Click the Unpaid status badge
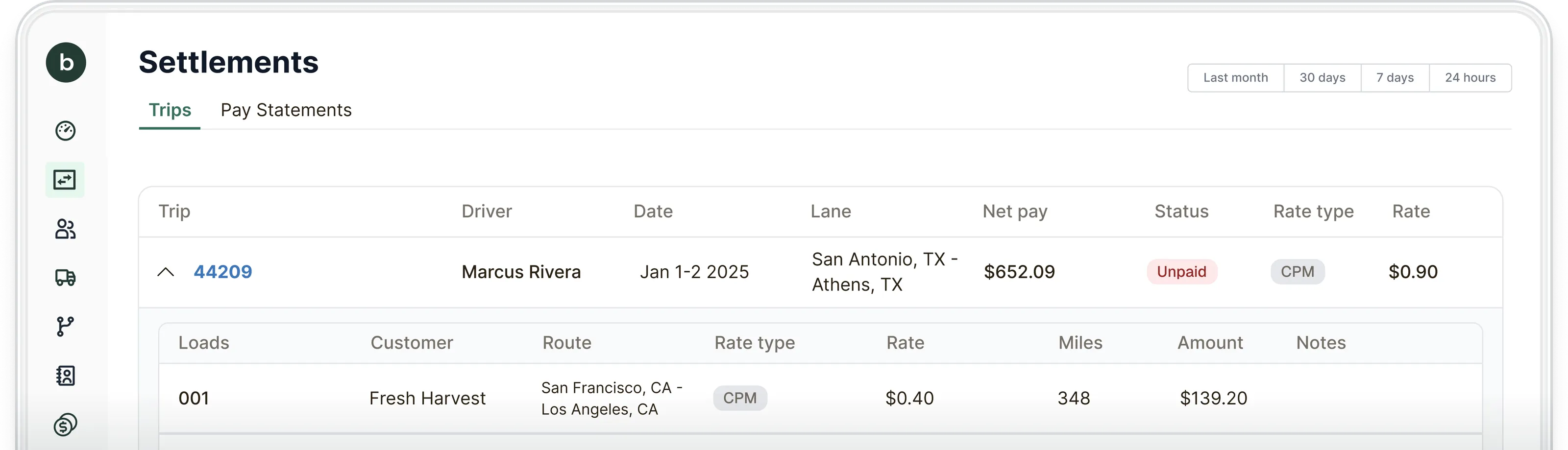Viewport: 1568px width, 450px height. (1181, 272)
